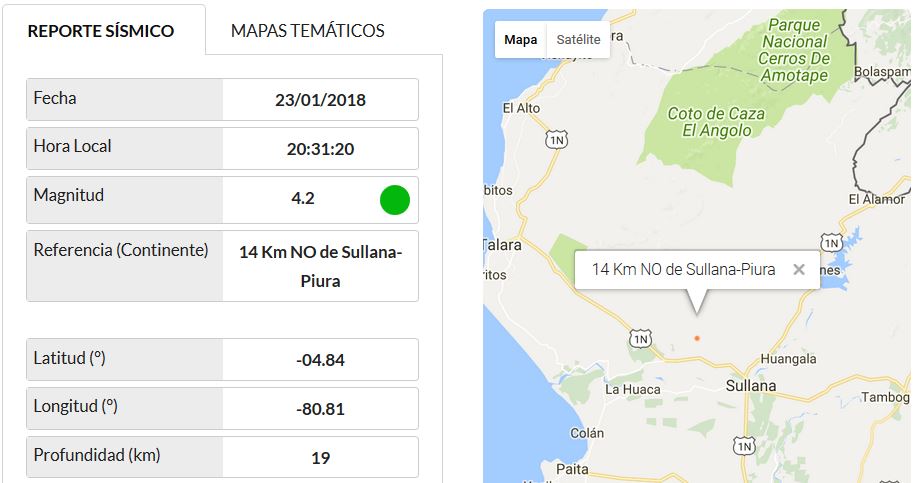This screenshot has width=917, height=483.
Task: Click the latitude value -04.84
Action: [x=320, y=360]
